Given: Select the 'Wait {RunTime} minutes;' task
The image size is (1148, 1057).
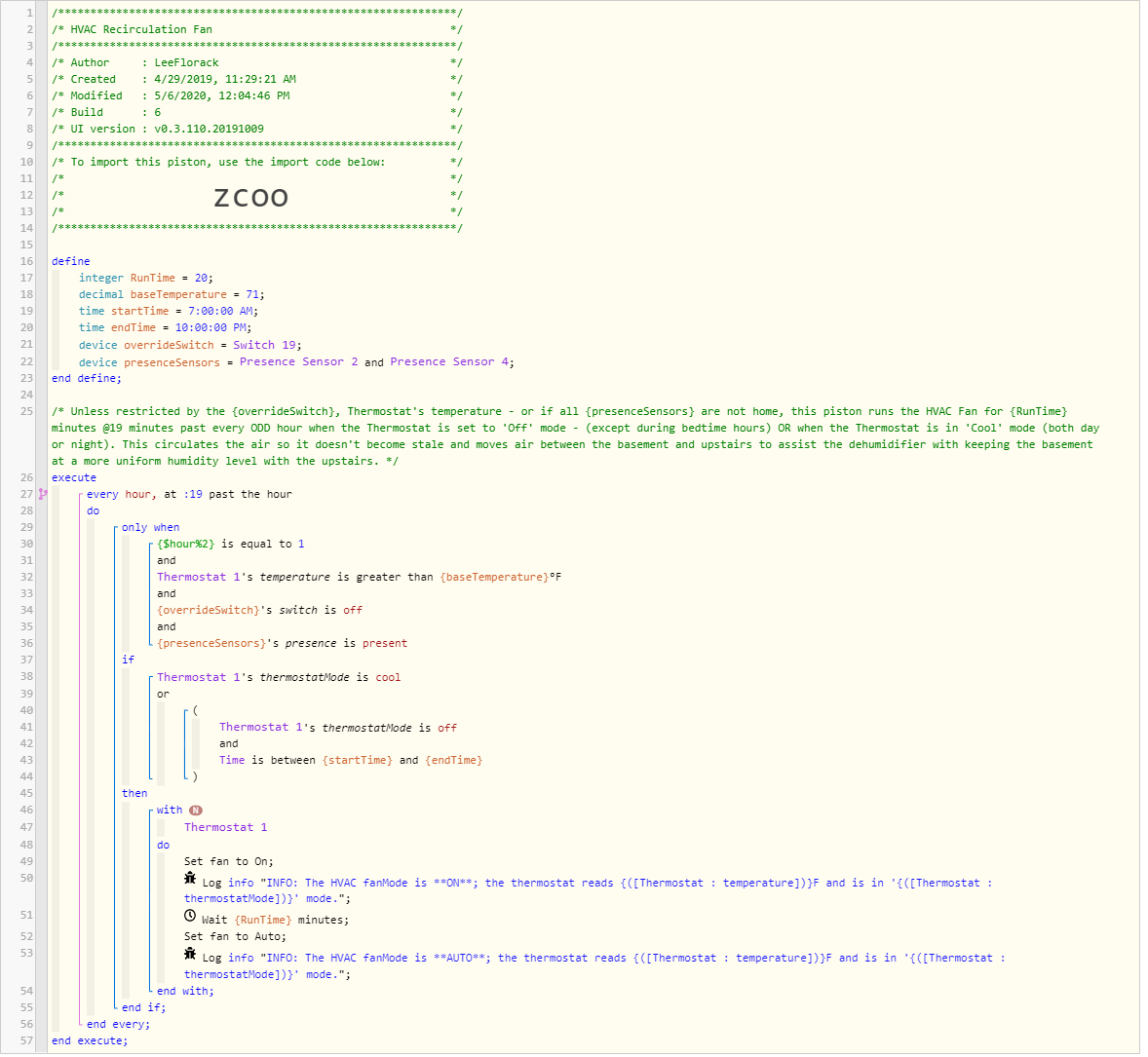Looking at the screenshot, I should [x=275, y=921].
